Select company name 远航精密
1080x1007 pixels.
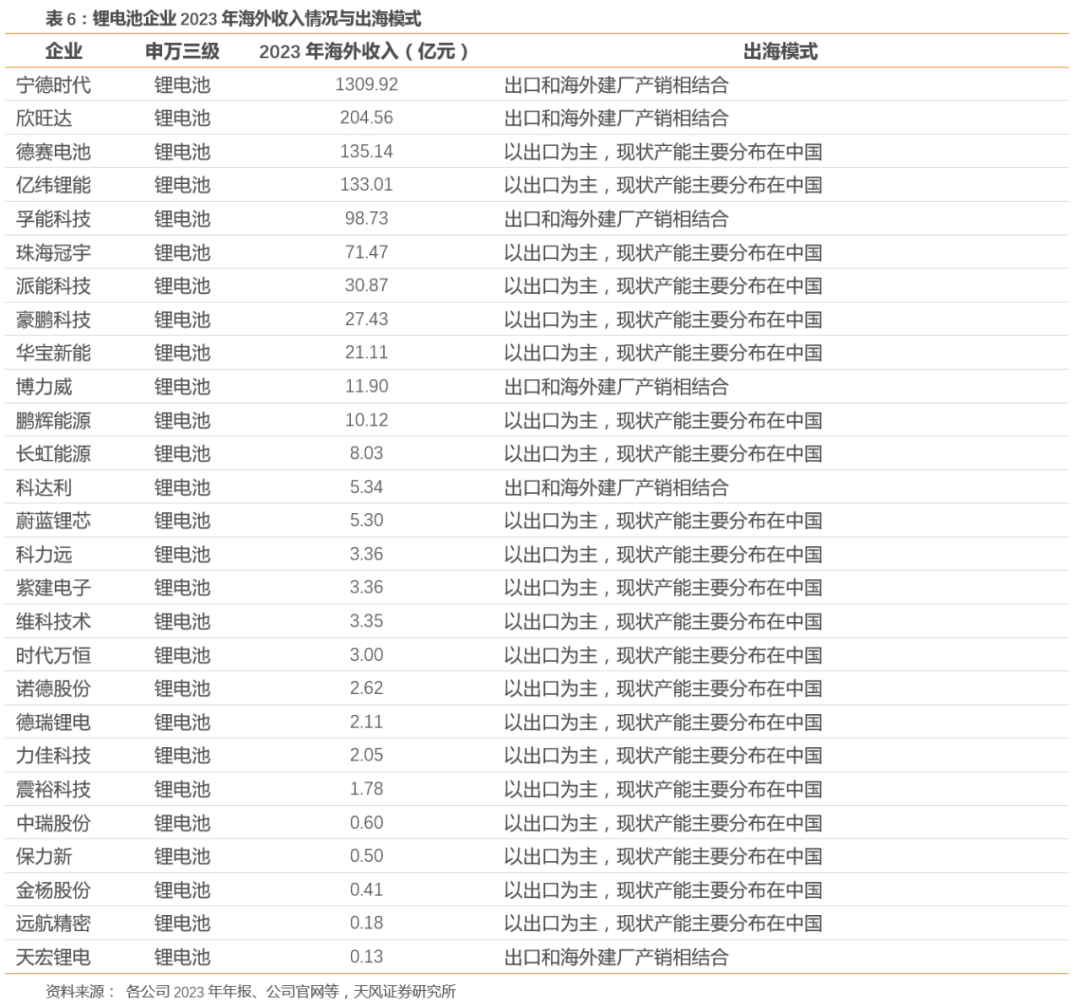pyautogui.click(x=53, y=923)
